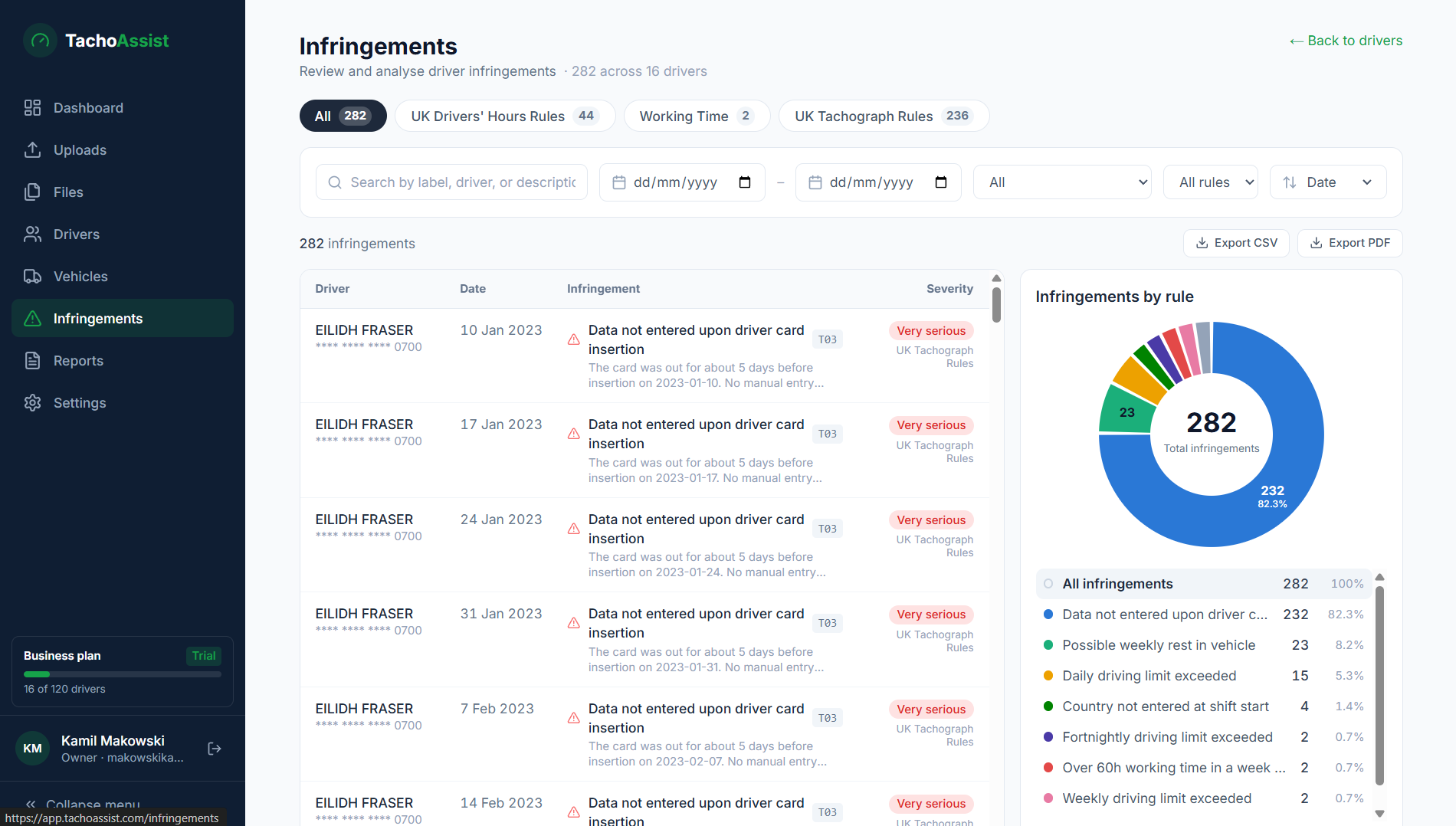This screenshot has width=1456, height=826.
Task: Click the warning icon in 31 Jan 2023 row
Action: (573, 623)
